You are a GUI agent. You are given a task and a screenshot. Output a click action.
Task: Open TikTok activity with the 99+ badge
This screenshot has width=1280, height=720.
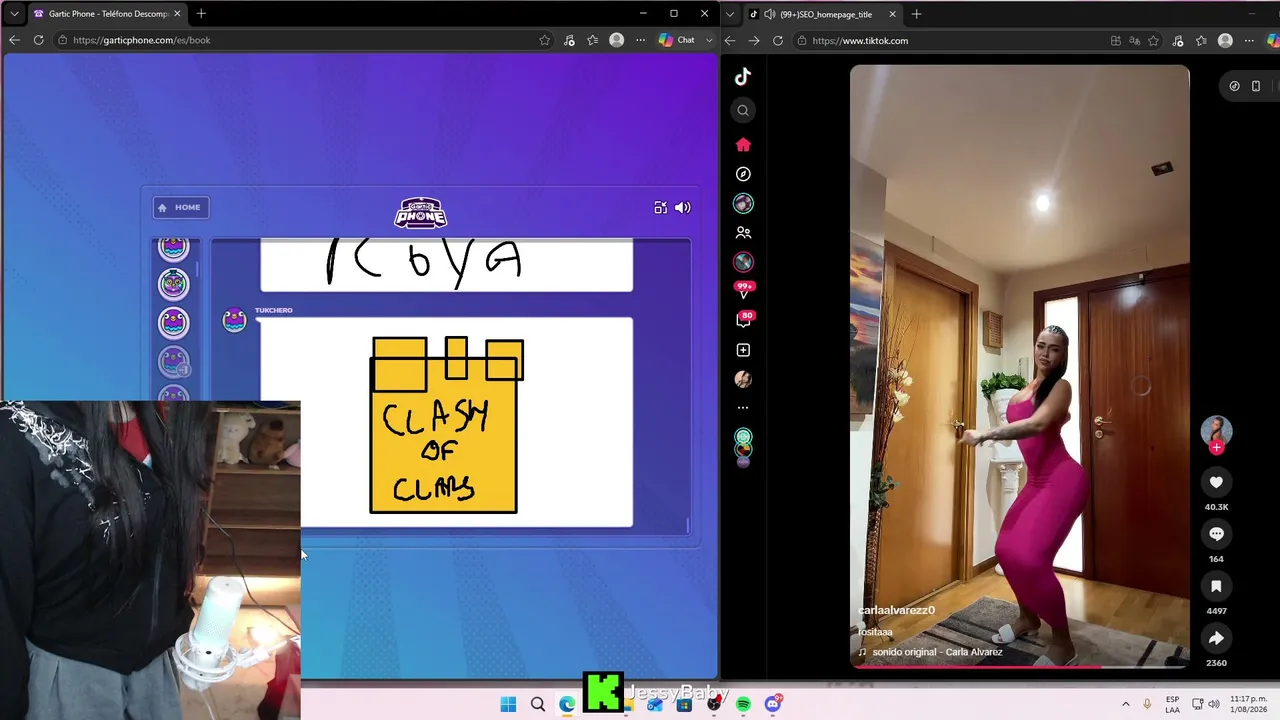744,290
